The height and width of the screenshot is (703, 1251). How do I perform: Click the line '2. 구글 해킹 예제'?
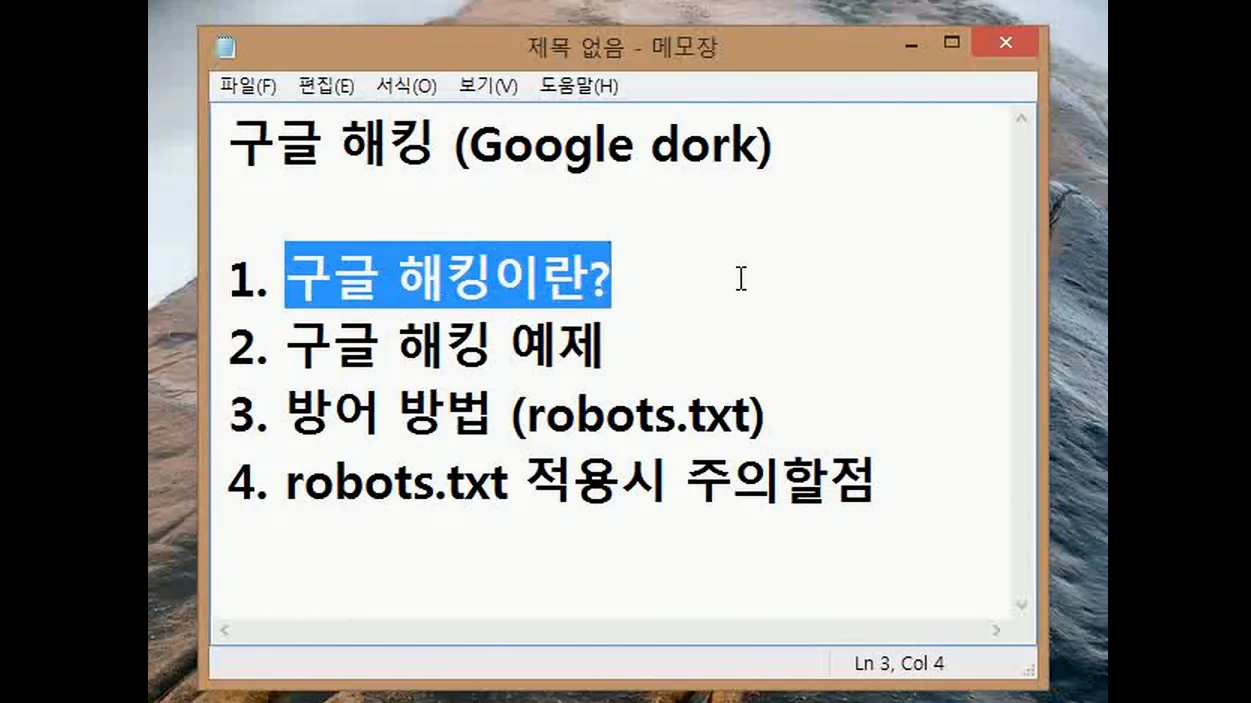tap(415, 346)
